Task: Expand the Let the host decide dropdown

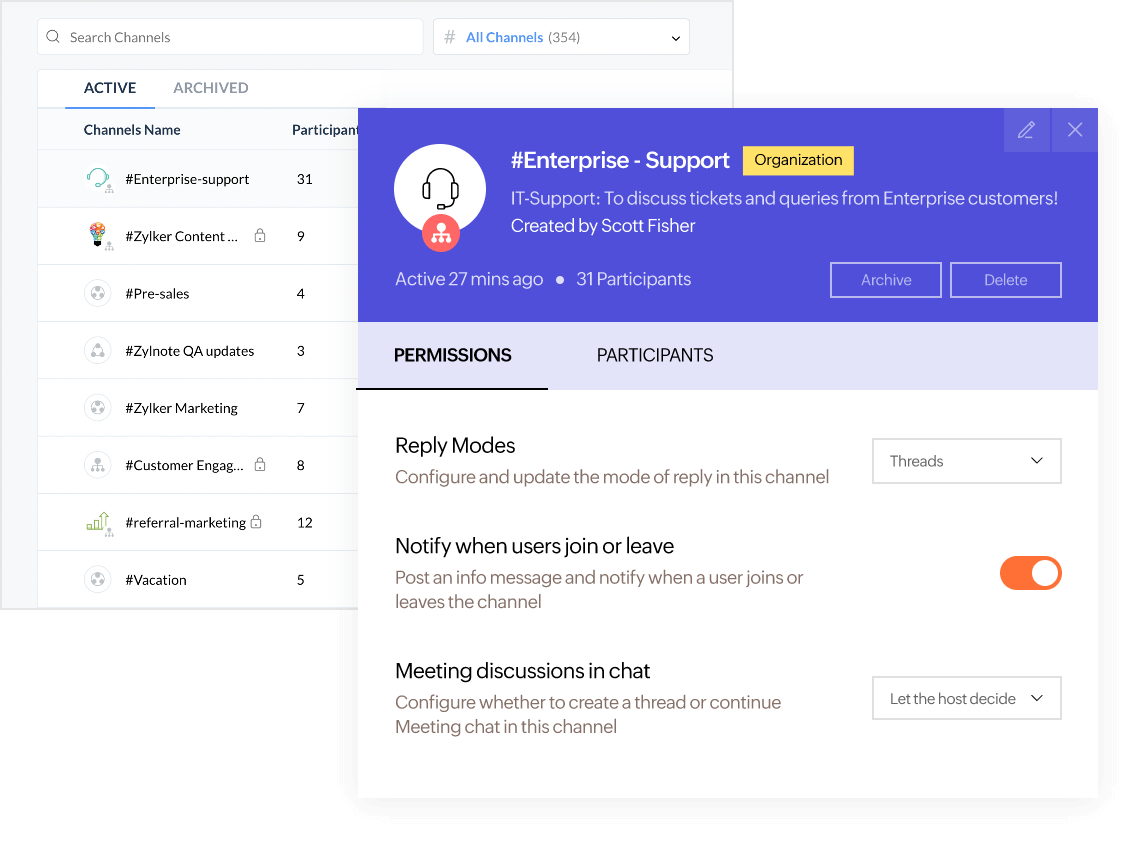Action: (x=966, y=699)
